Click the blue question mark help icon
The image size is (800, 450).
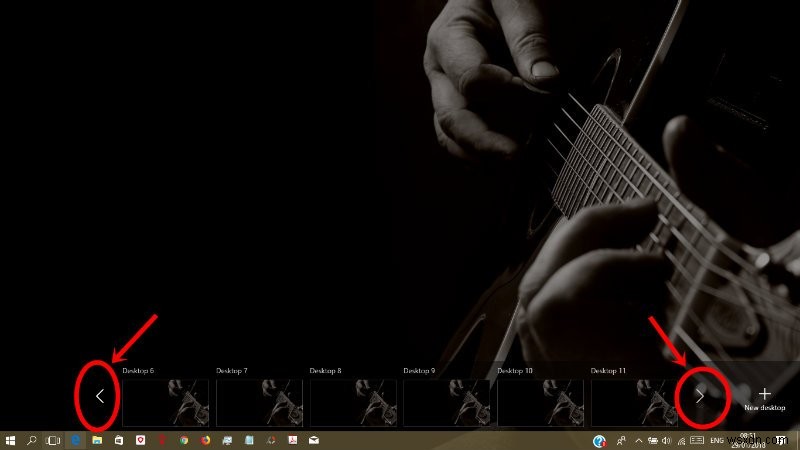point(599,440)
